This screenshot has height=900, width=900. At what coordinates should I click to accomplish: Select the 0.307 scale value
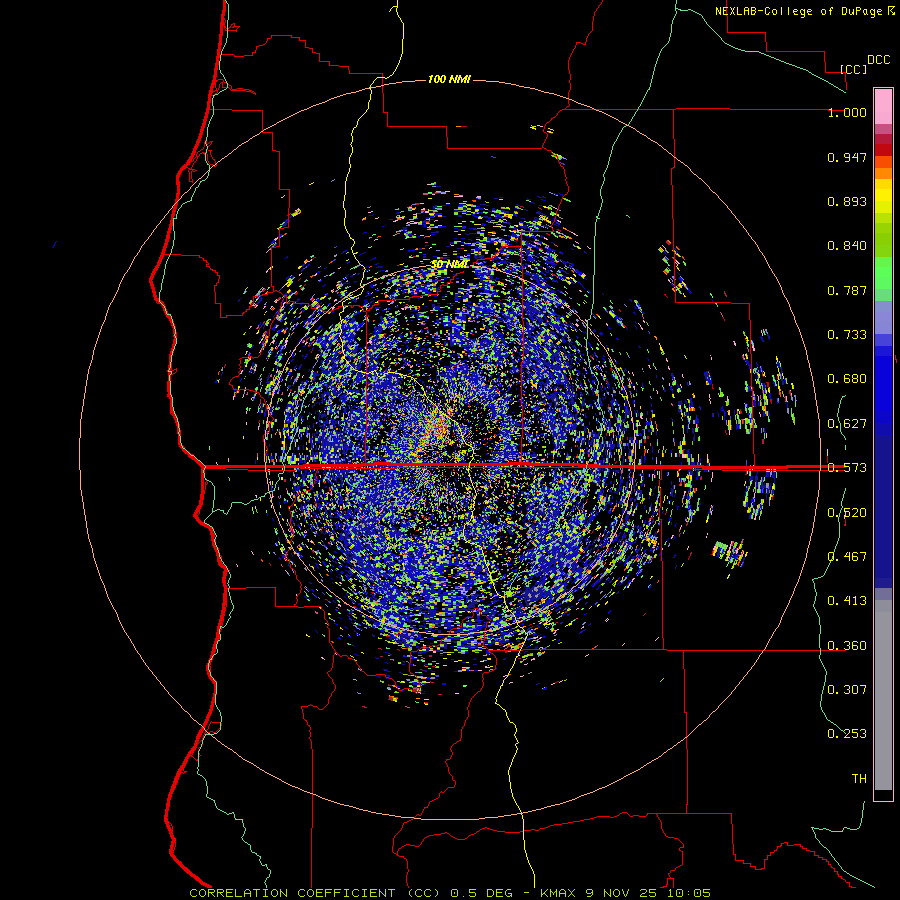pos(847,689)
